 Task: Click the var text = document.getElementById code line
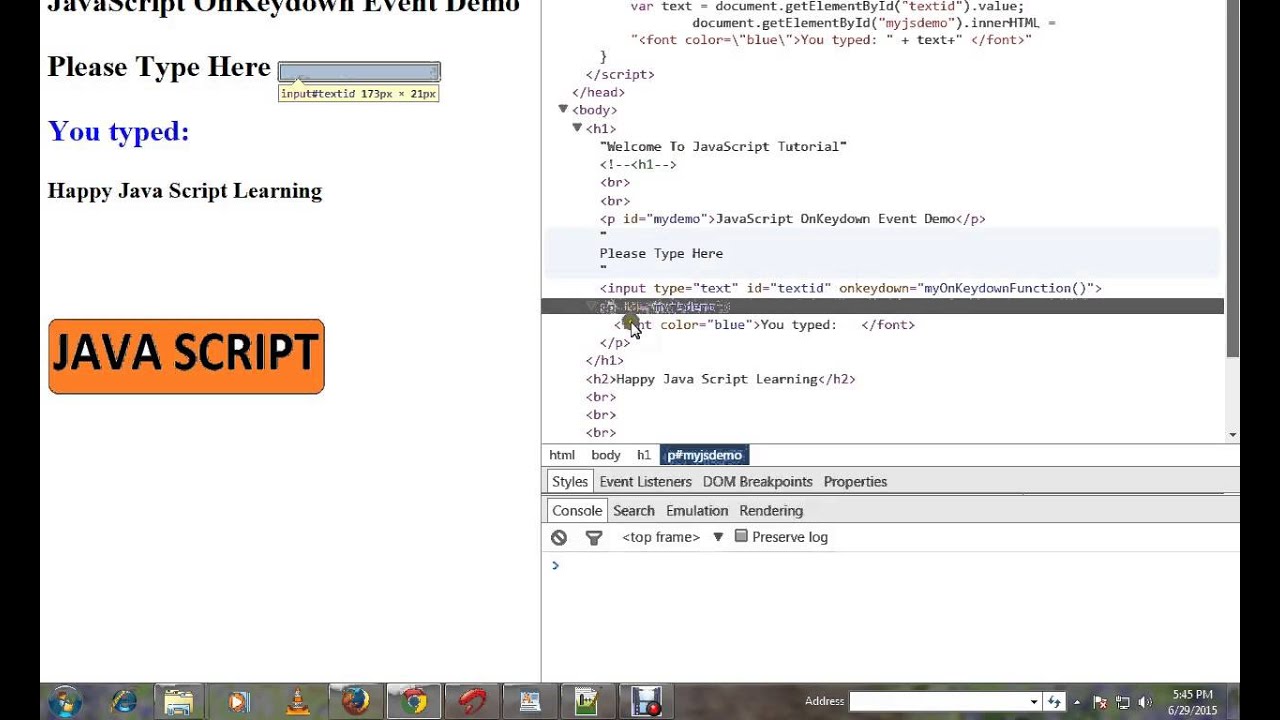tap(827, 7)
